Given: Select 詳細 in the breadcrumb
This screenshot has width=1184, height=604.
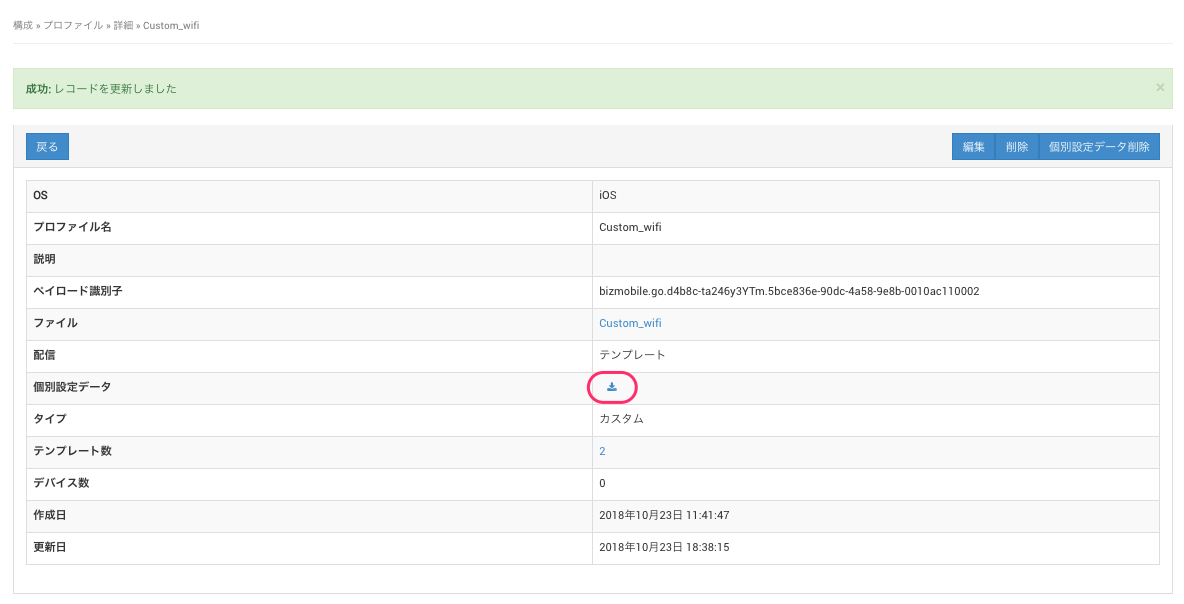Looking at the screenshot, I should [x=123, y=25].
